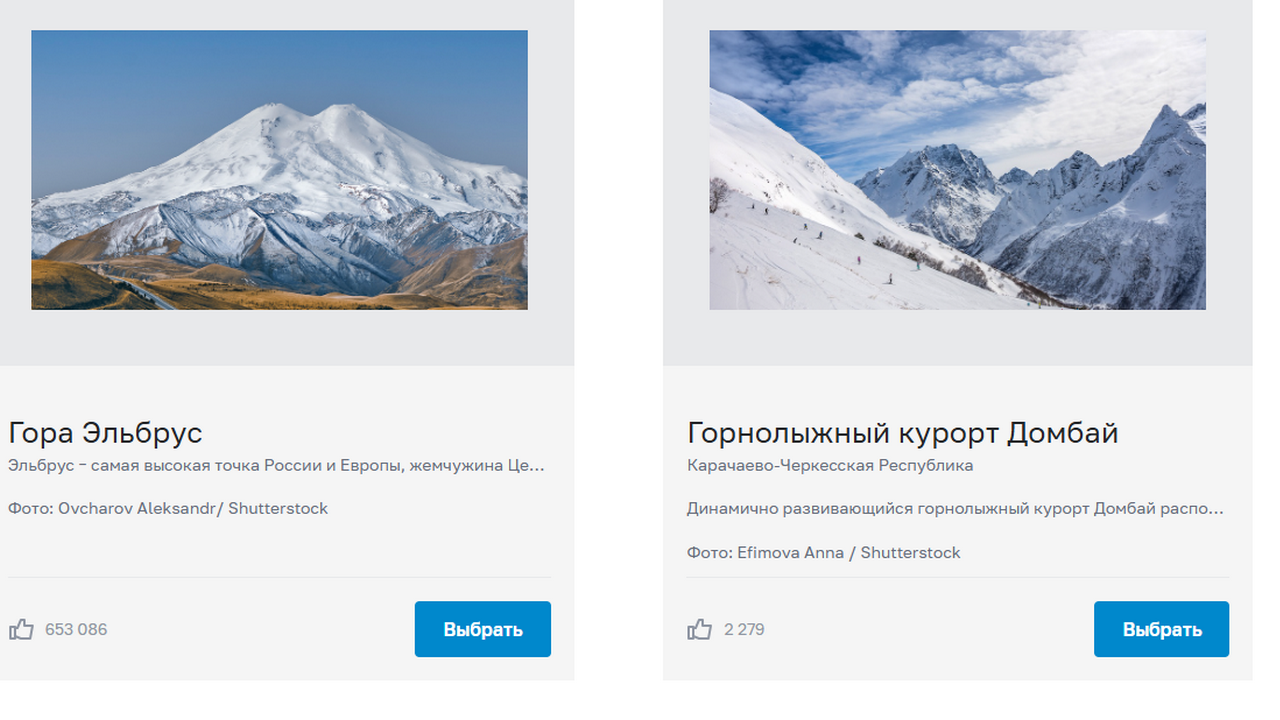Click Выбрать button for Гора Эльбрус

482,629
